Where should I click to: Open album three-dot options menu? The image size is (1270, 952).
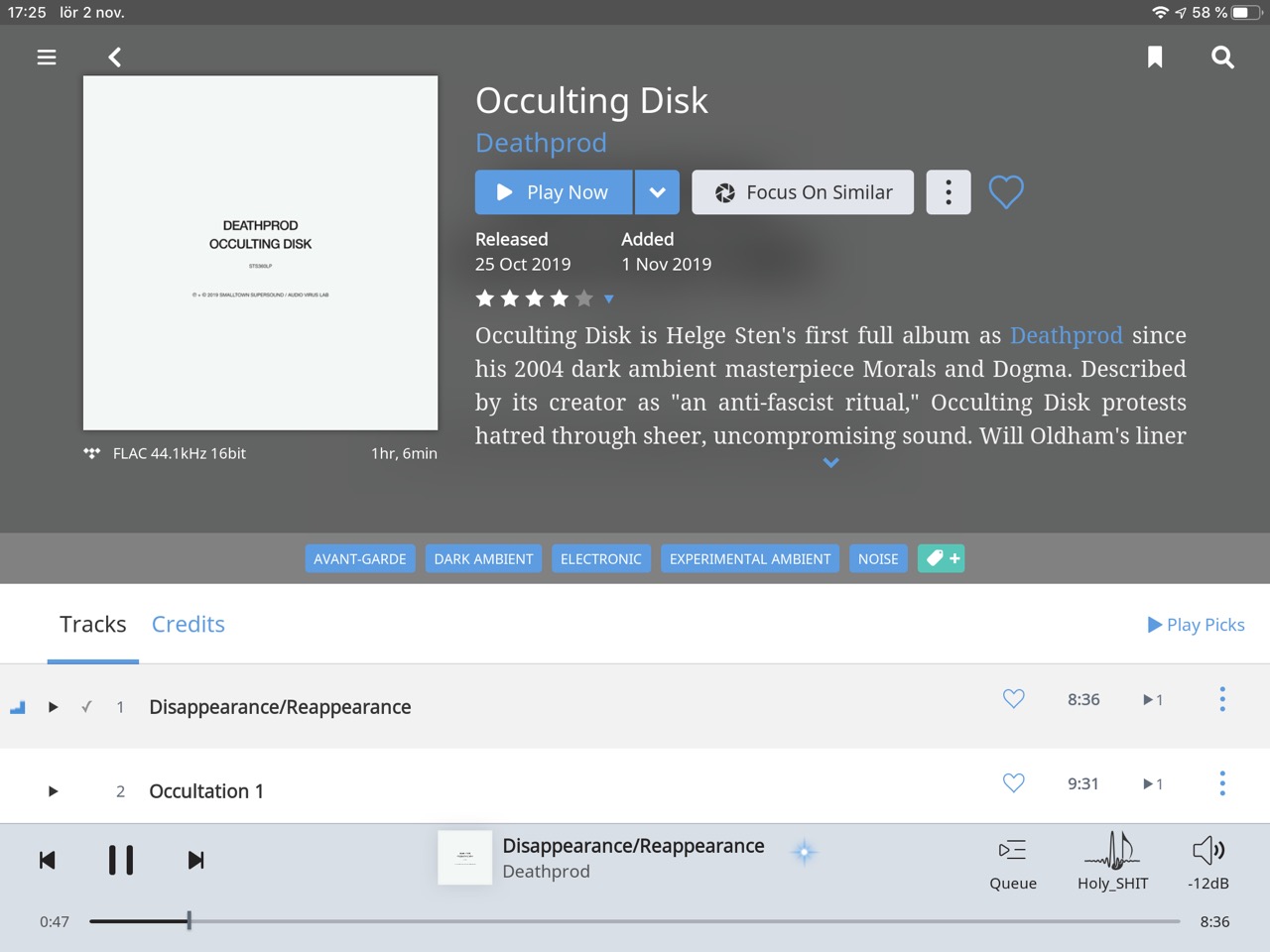[x=949, y=192]
